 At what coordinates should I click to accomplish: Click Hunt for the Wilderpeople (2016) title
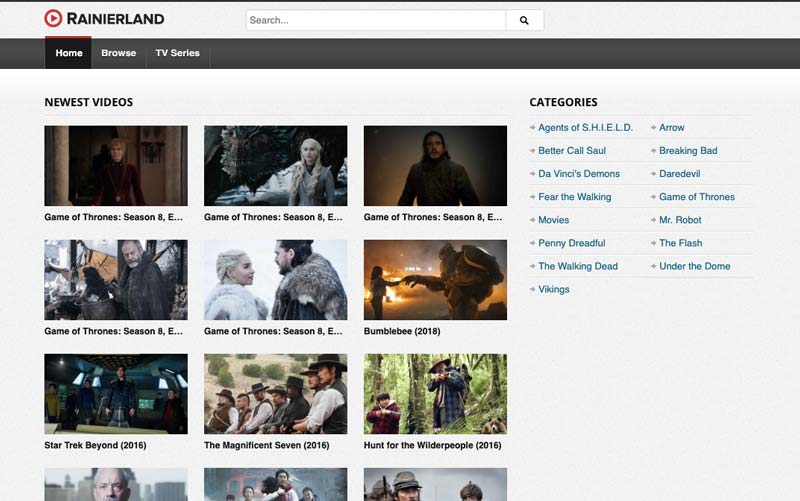[x=433, y=445]
